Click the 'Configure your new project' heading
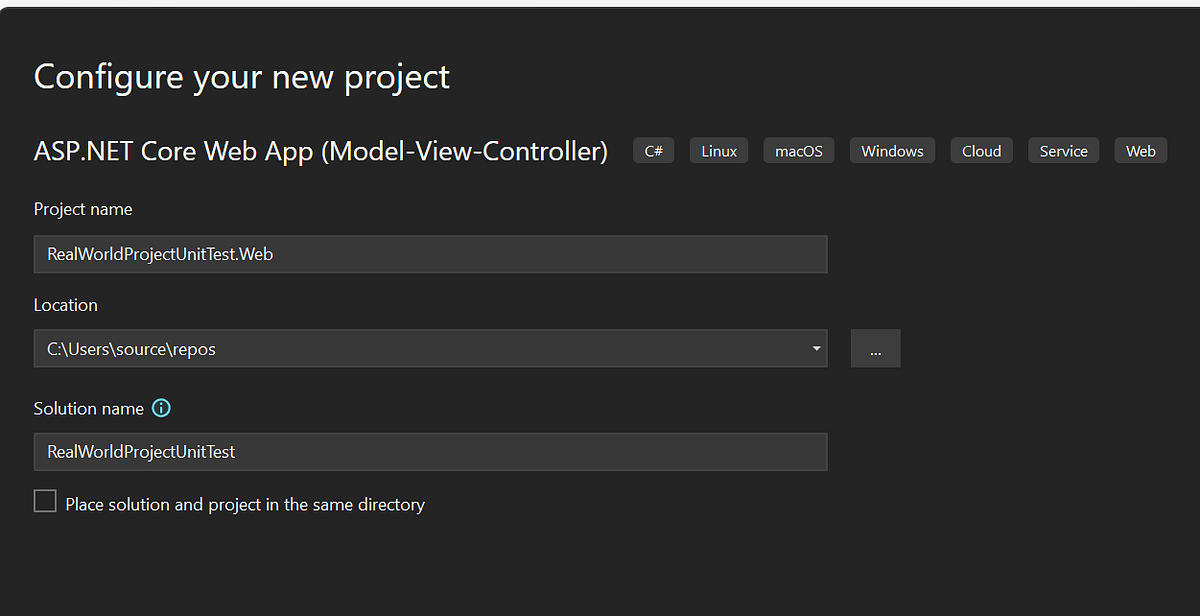The image size is (1200, 616). pyautogui.click(x=242, y=77)
